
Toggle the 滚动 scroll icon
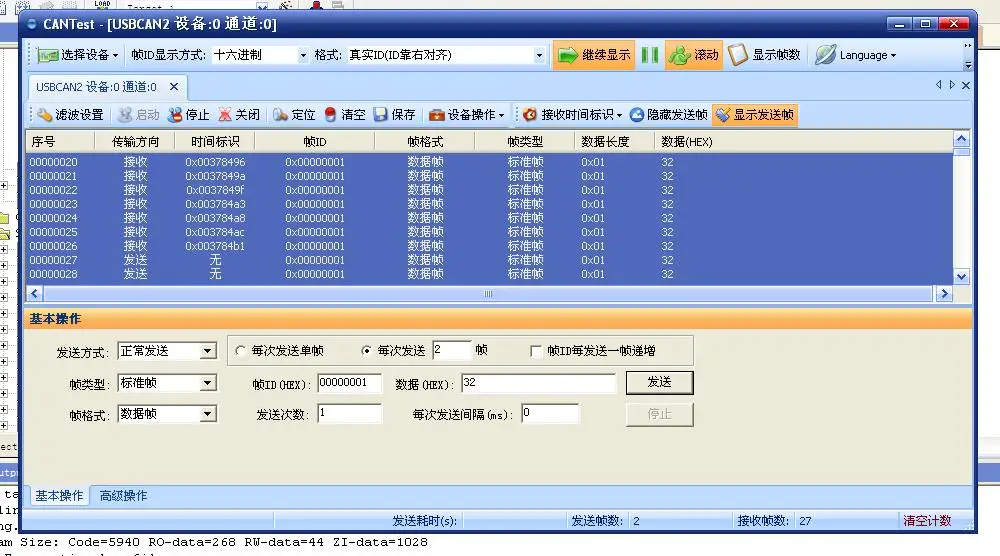[694, 55]
